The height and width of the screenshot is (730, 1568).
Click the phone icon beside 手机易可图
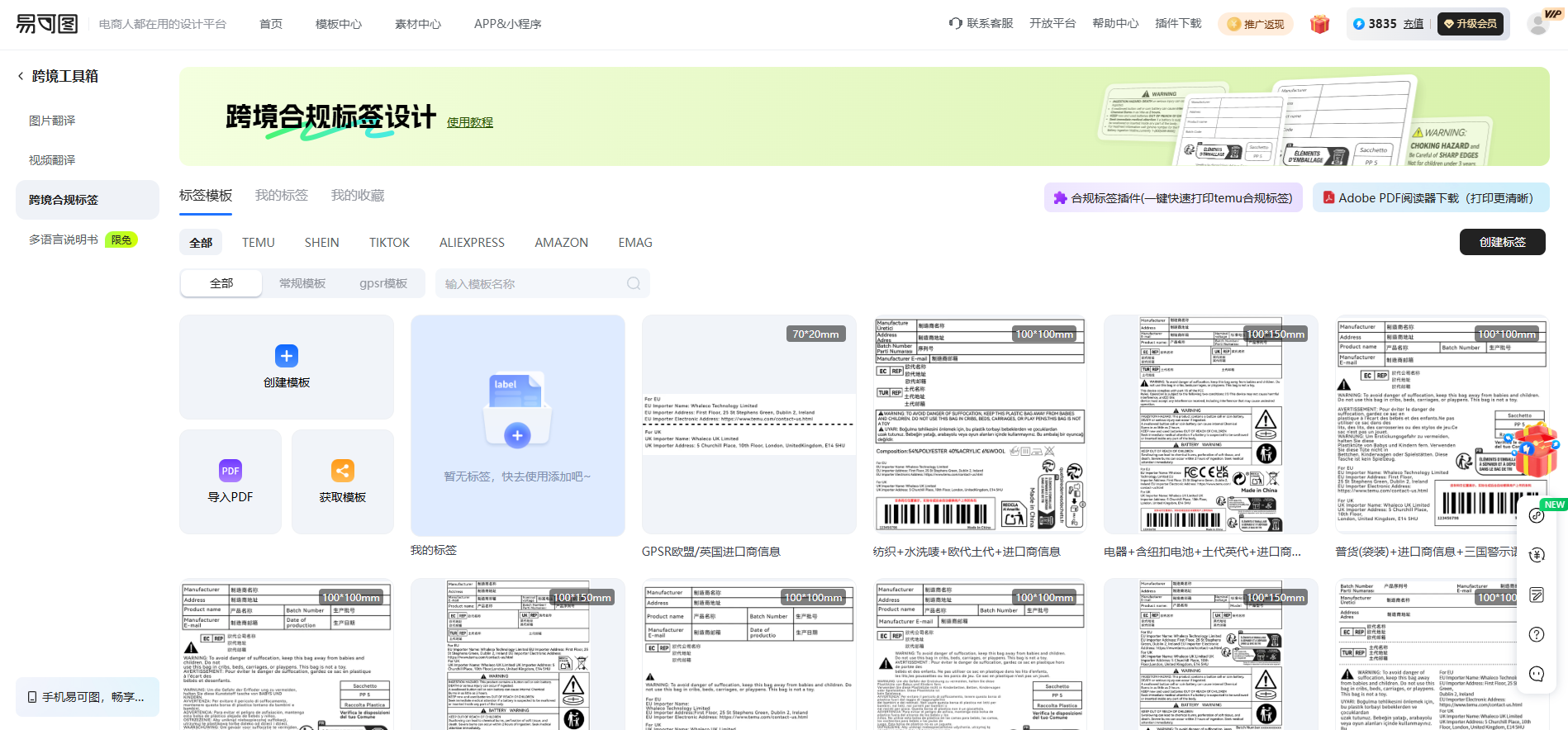pyautogui.click(x=32, y=697)
